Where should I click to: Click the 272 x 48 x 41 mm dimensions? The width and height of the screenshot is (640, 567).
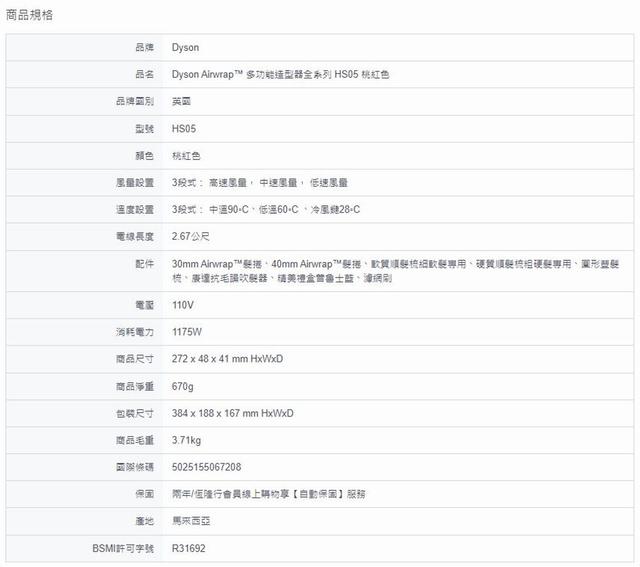pos(228,358)
